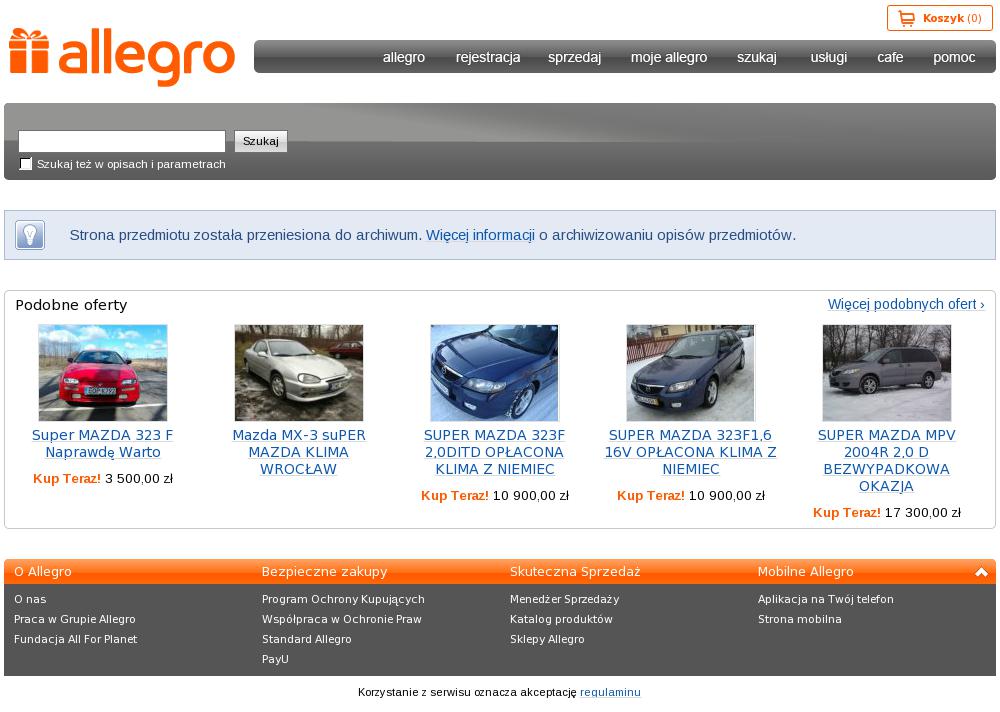Screen dimensions: 1000x712
Task: View the silver Mazda MX-3 photo
Action: tap(298, 373)
